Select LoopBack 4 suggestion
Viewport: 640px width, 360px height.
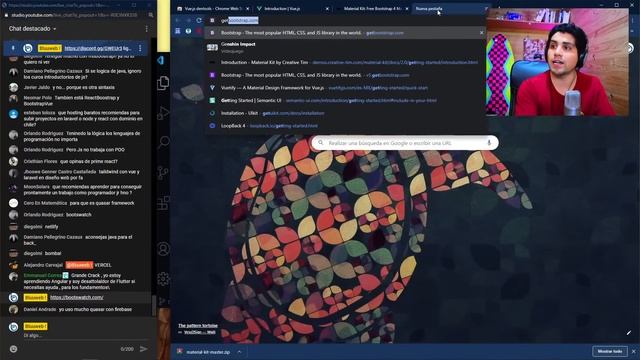345,126
